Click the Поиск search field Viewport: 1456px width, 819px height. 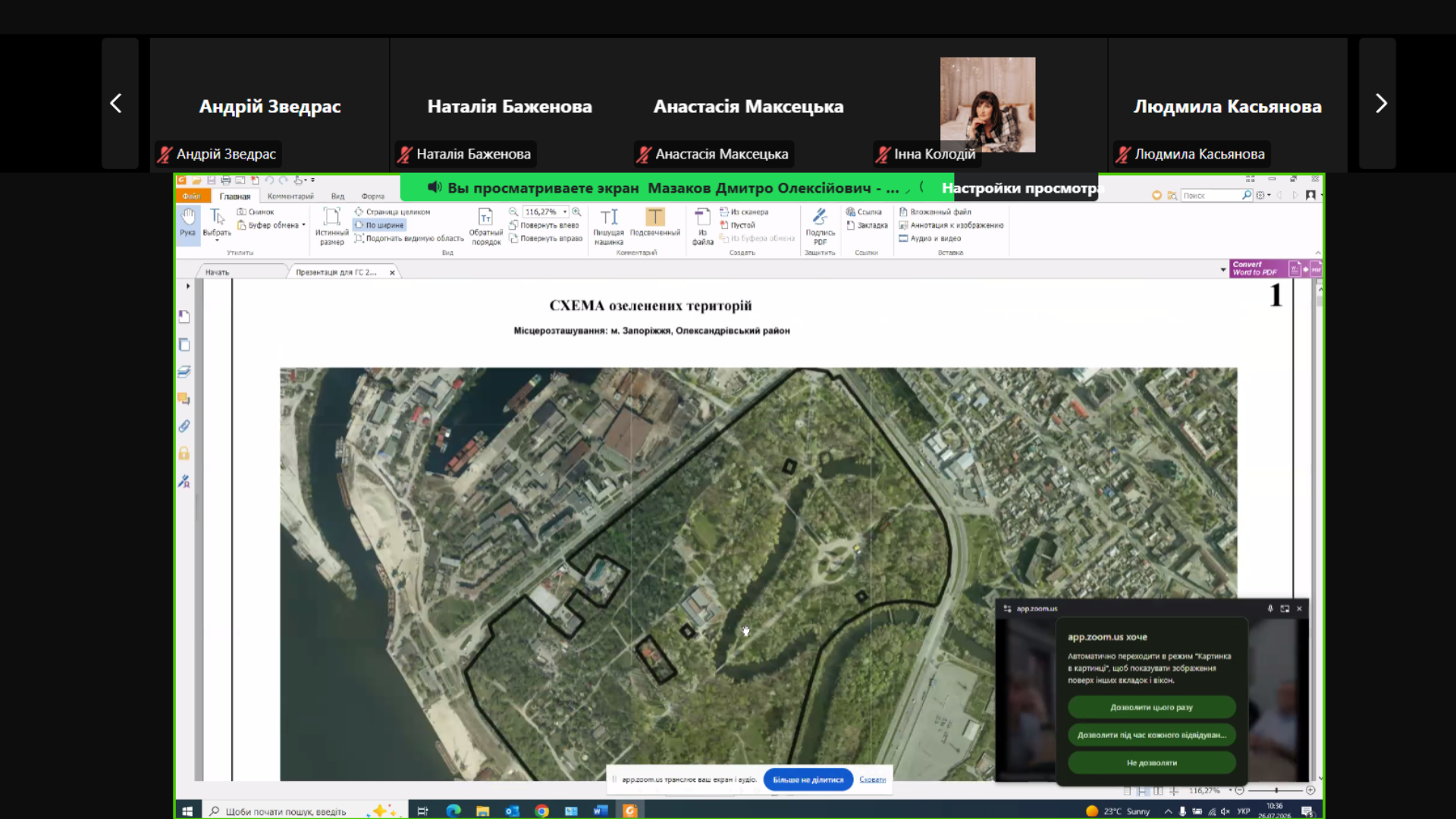[1211, 196]
